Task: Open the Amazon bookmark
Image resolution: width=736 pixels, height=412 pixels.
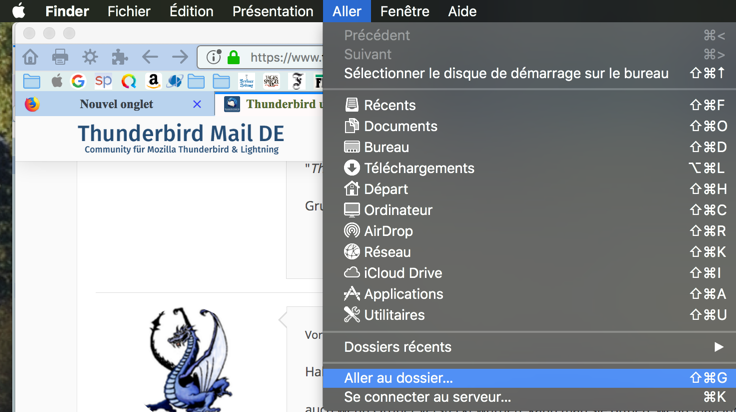Action: [x=153, y=81]
